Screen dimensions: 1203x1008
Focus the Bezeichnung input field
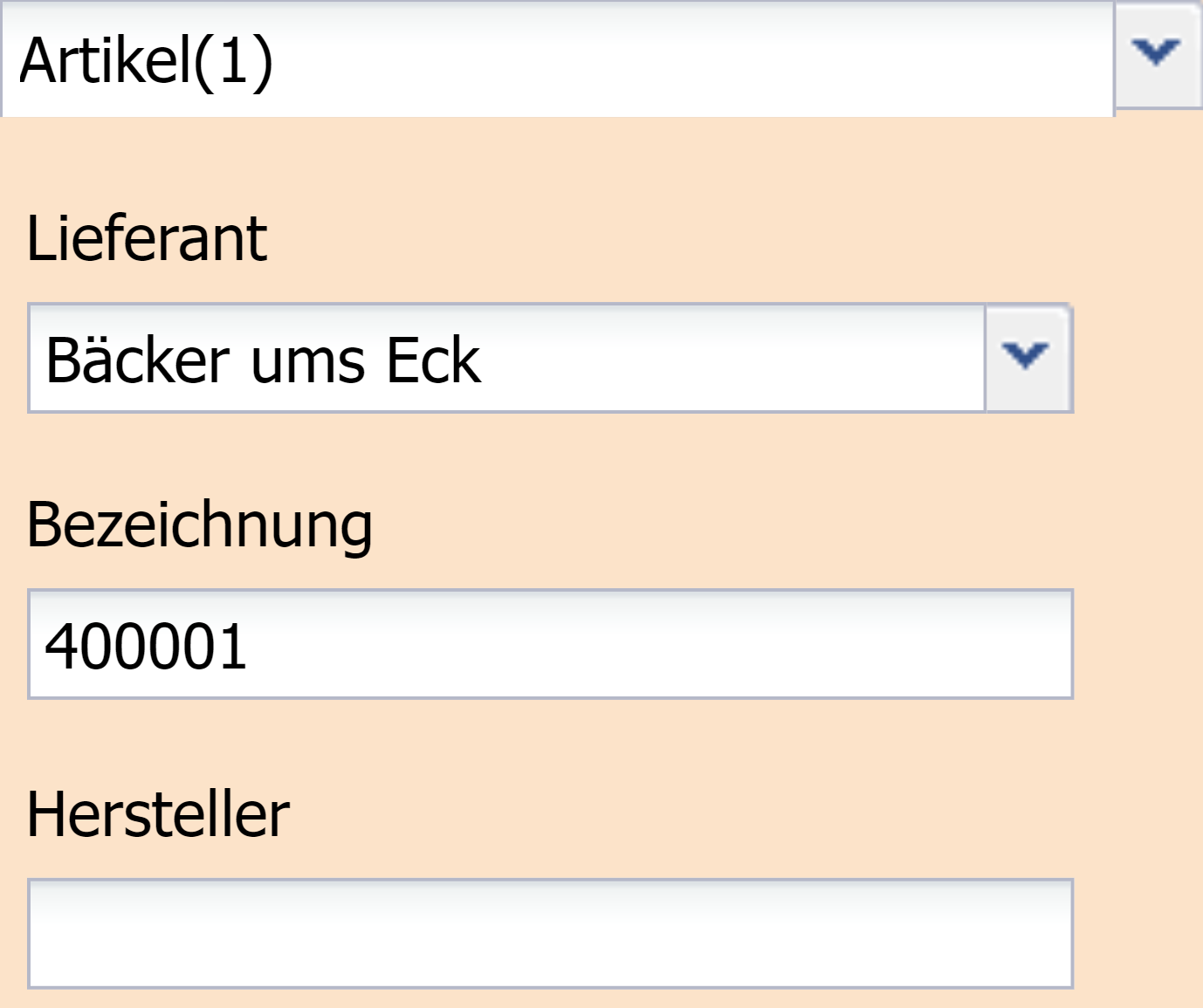[x=550, y=645]
